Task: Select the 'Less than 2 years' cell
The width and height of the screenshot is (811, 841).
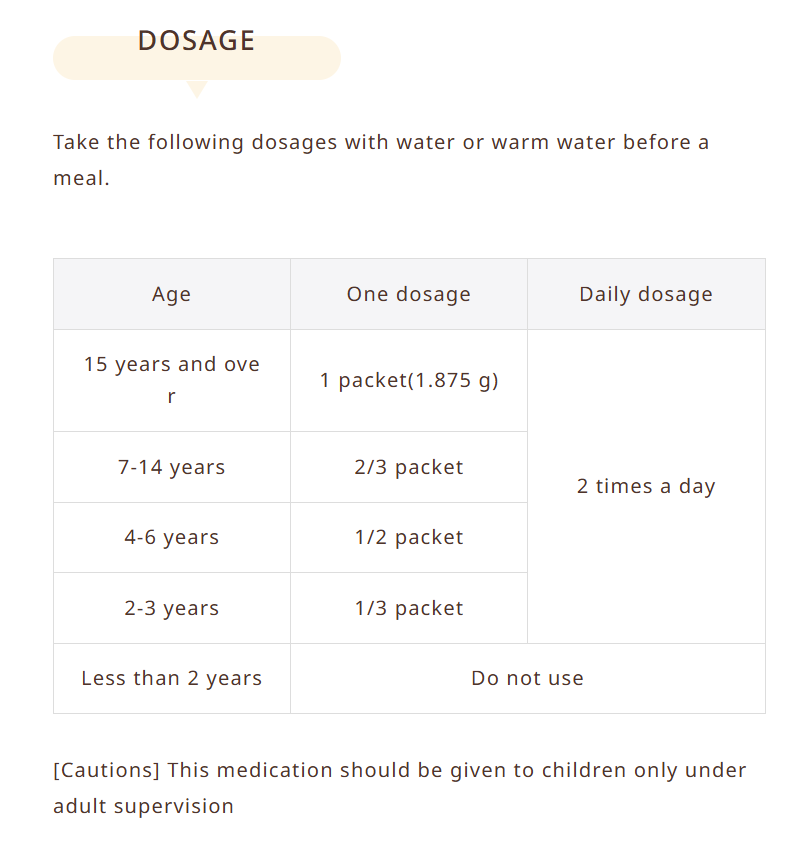Action: pos(171,678)
